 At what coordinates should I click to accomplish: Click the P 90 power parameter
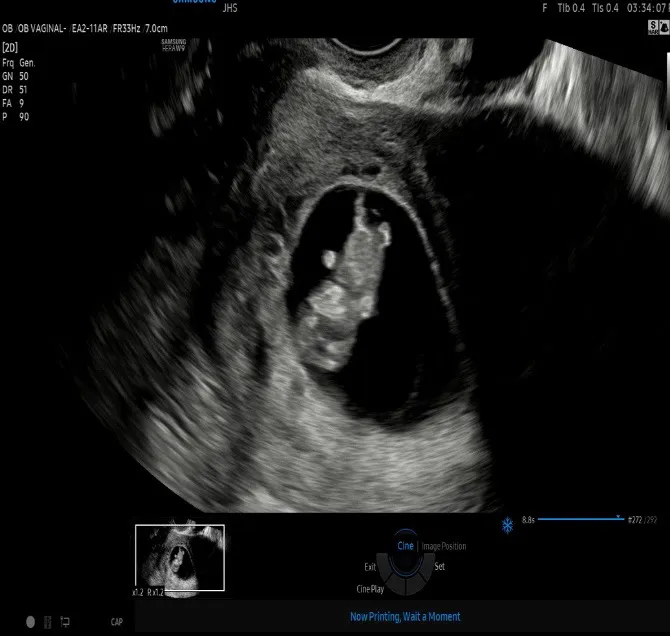pos(16,117)
